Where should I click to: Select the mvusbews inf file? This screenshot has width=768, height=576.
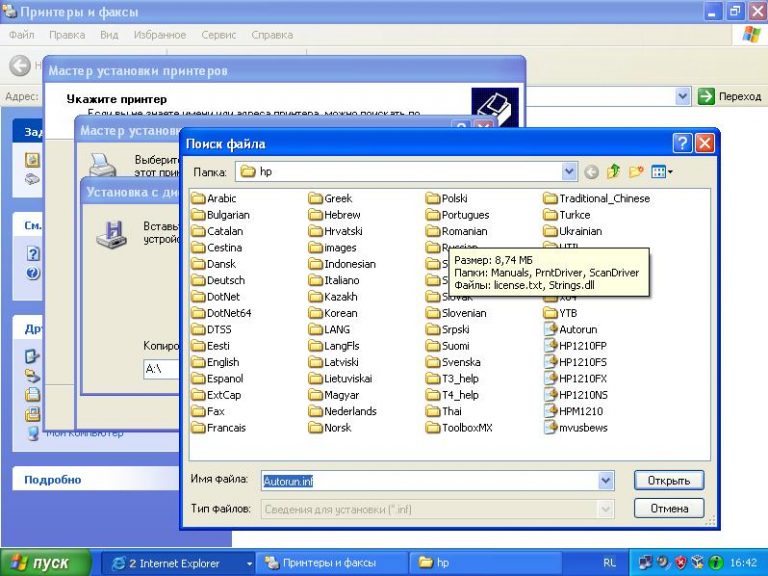tap(576, 428)
